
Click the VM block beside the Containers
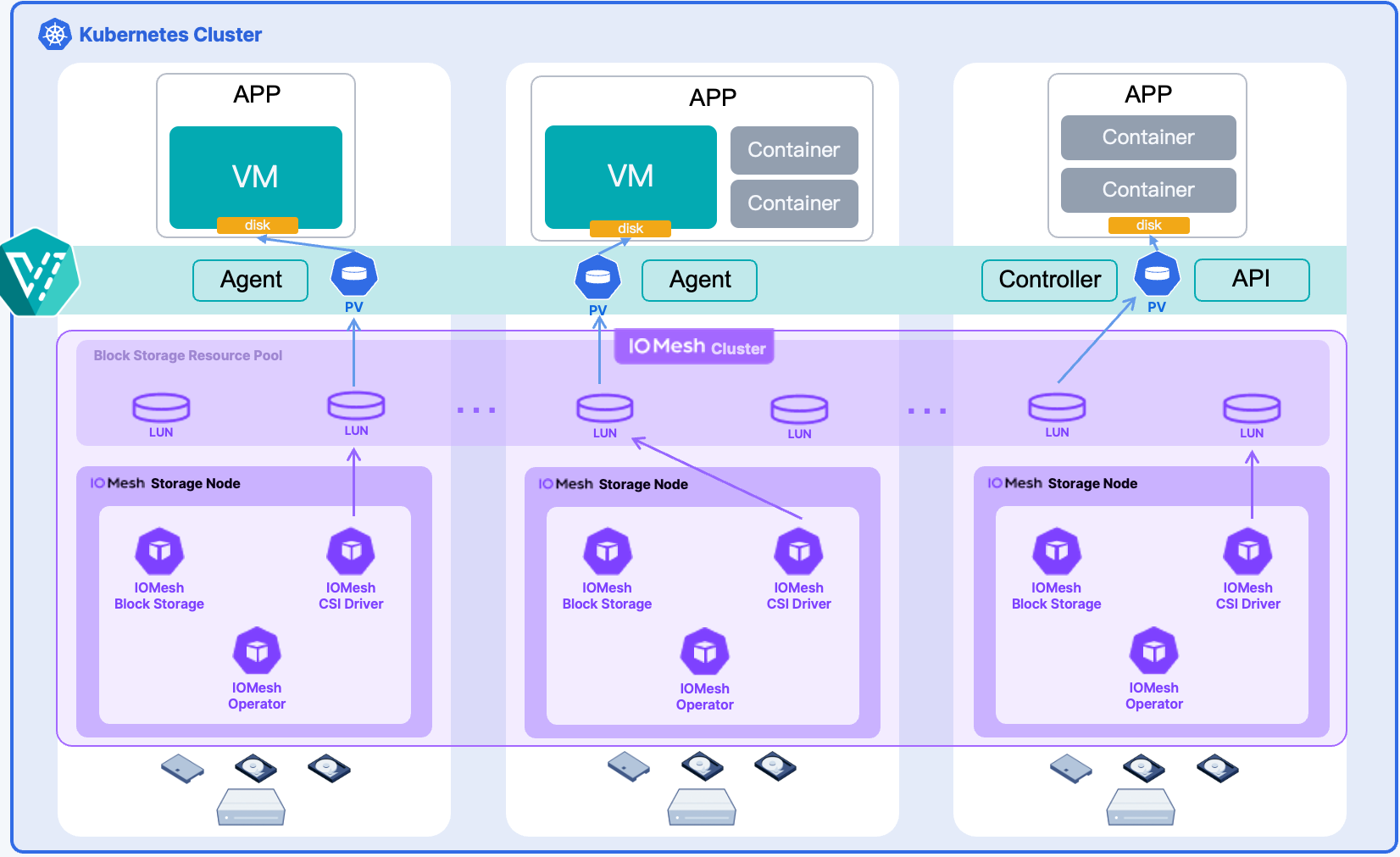[x=631, y=177]
